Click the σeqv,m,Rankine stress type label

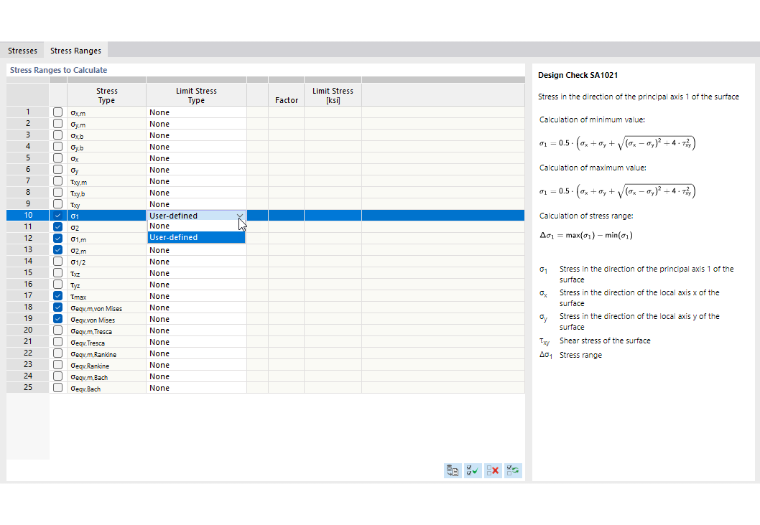(94, 354)
